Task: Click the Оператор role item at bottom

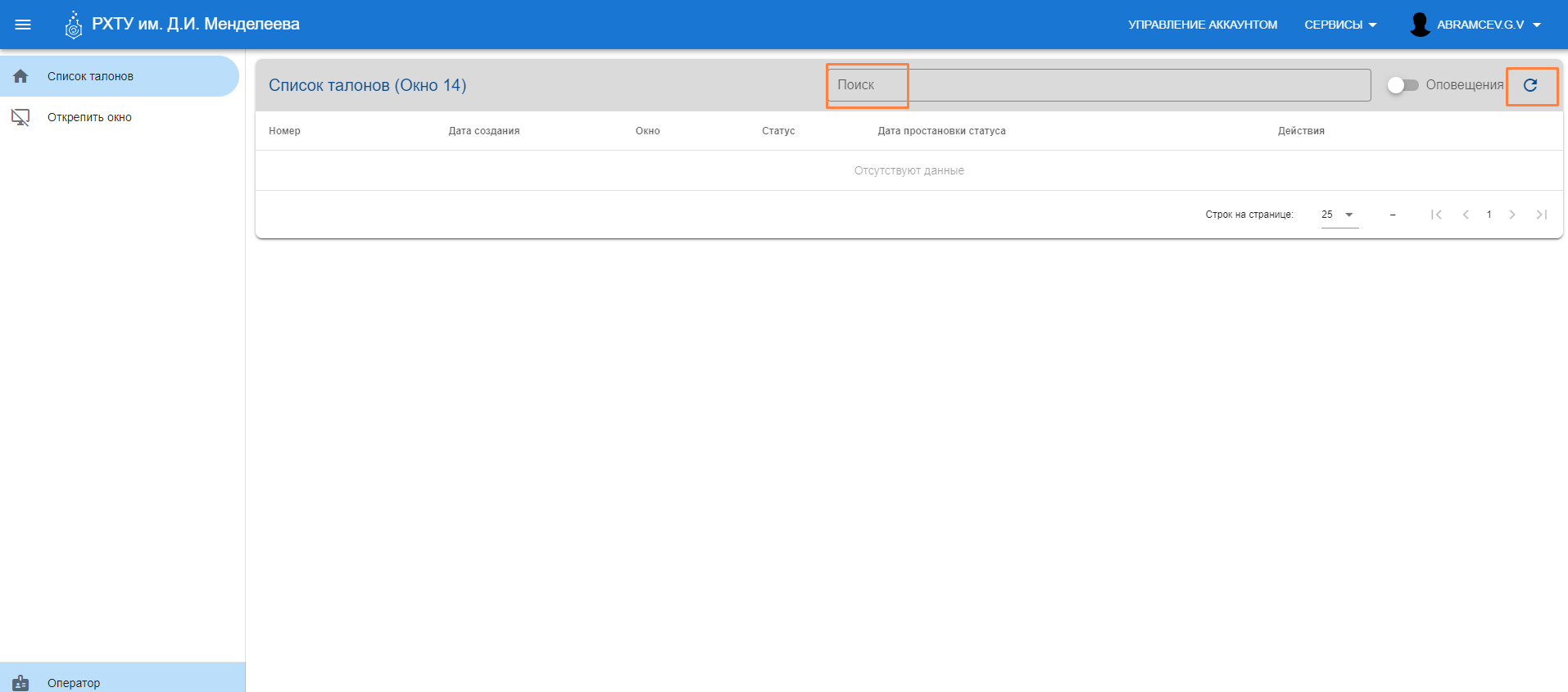Action: click(x=74, y=682)
